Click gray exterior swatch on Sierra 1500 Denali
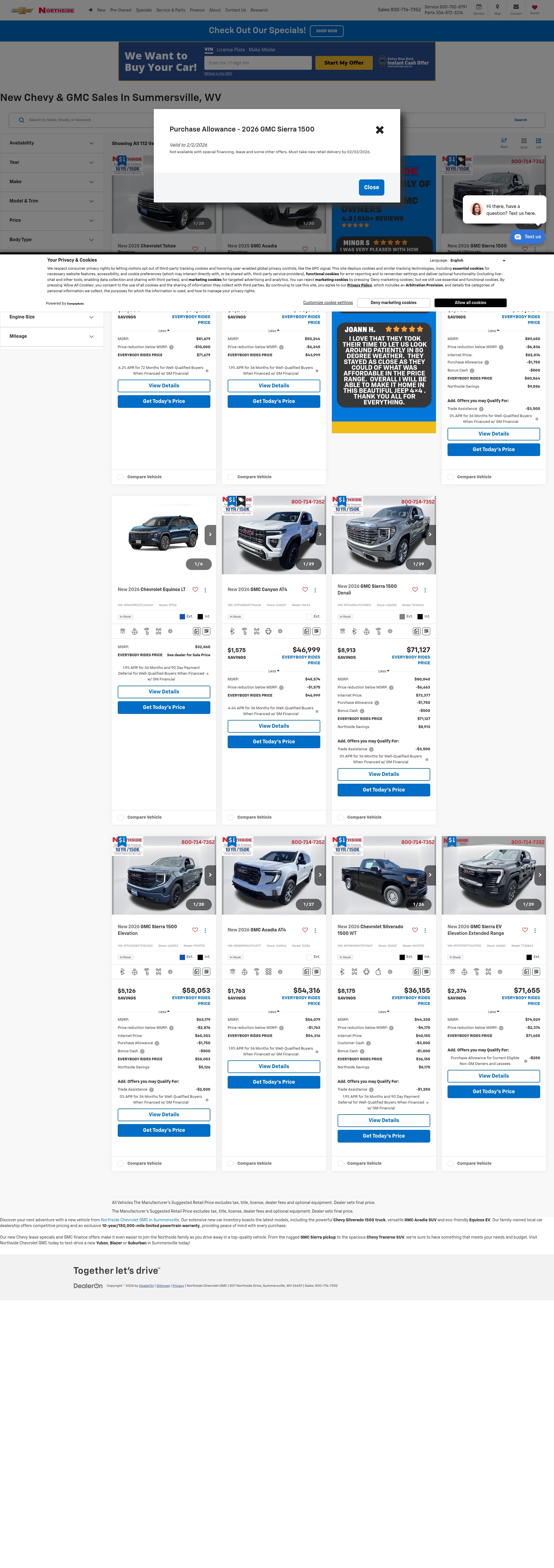The image size is (554, 1568). pos(402,617)
